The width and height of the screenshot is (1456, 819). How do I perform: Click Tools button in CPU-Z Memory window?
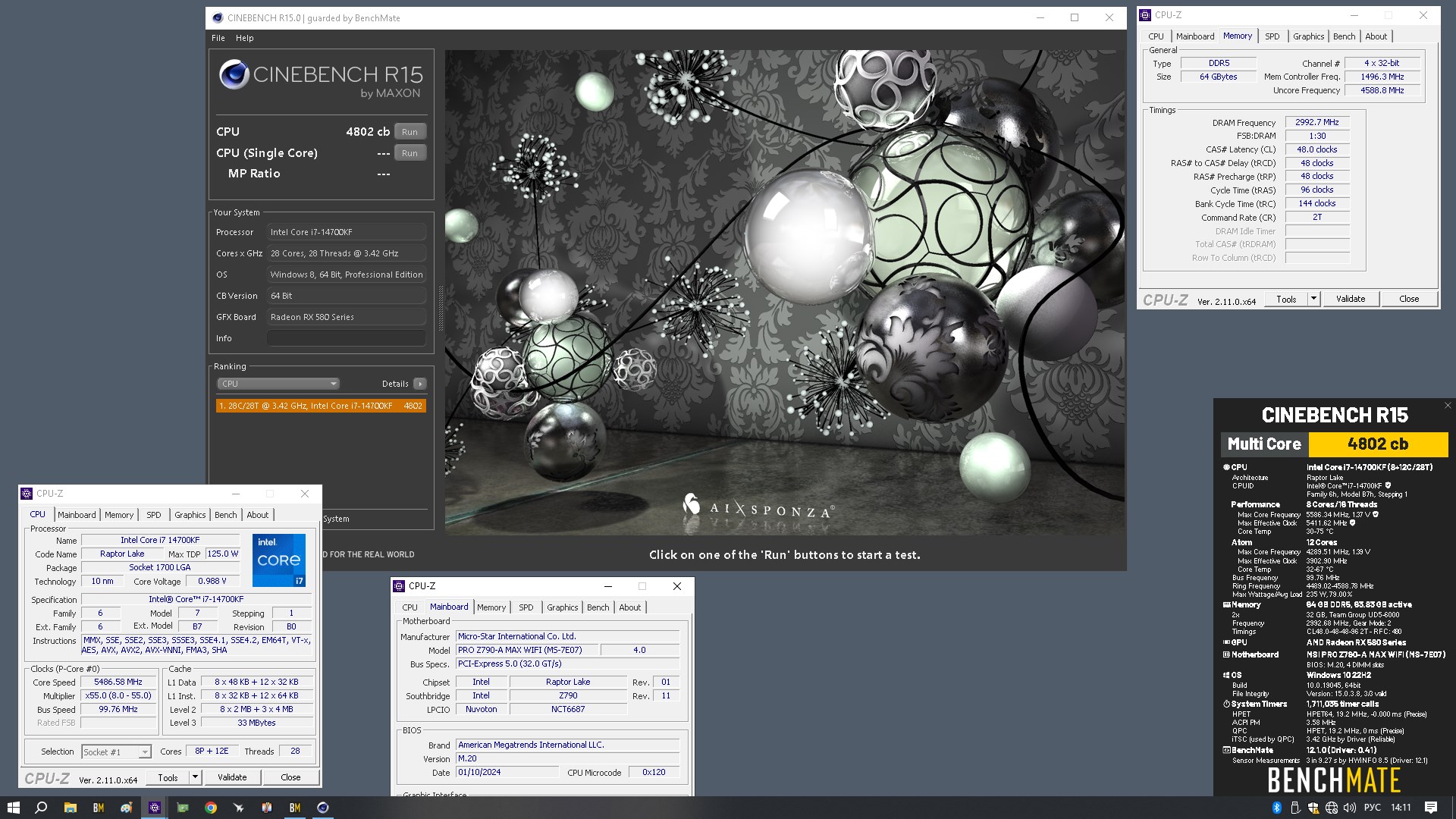(1286, 299)
